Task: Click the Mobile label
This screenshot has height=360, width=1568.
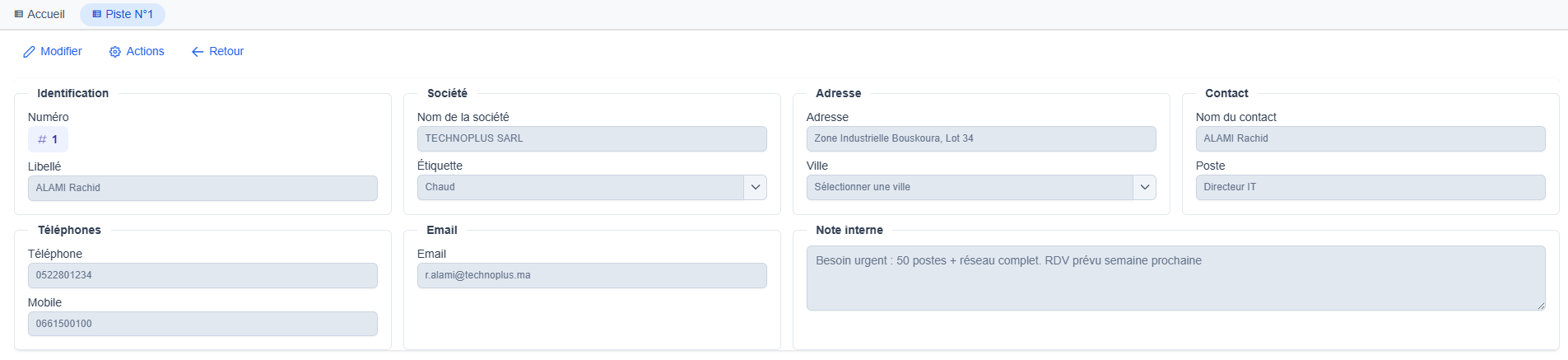Action: [44, 302]
